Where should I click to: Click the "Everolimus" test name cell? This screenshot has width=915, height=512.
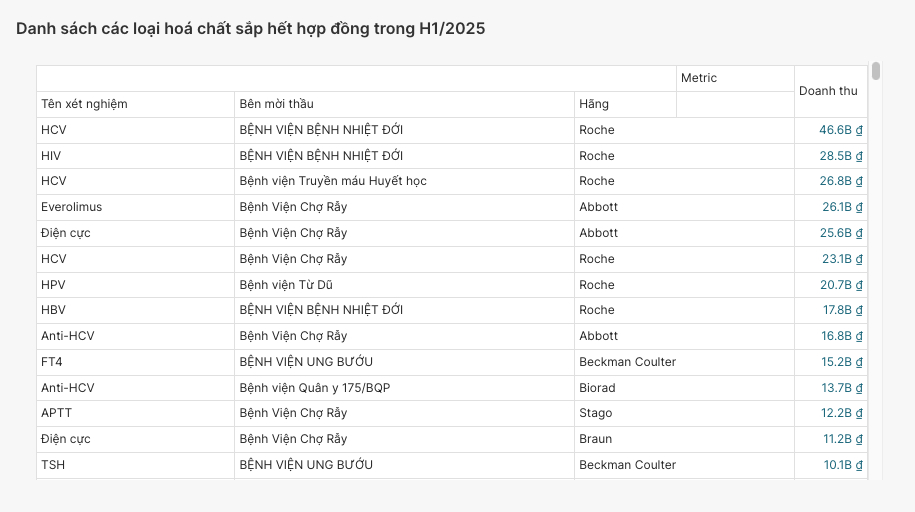coord(71,207)
